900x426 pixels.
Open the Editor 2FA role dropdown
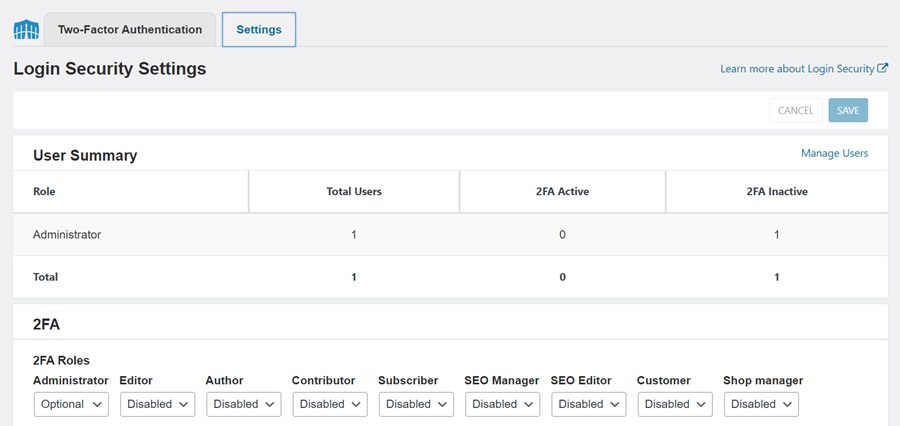coord(158,404)
